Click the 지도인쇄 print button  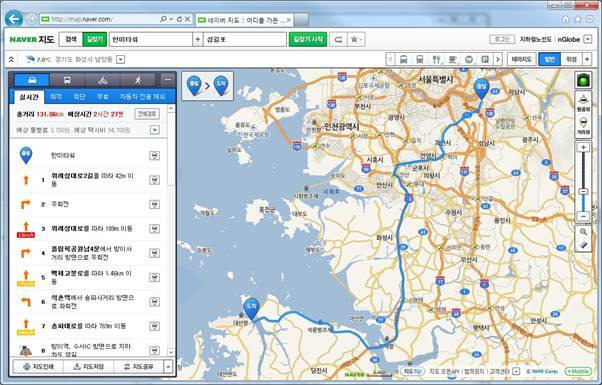pos(38,367)
